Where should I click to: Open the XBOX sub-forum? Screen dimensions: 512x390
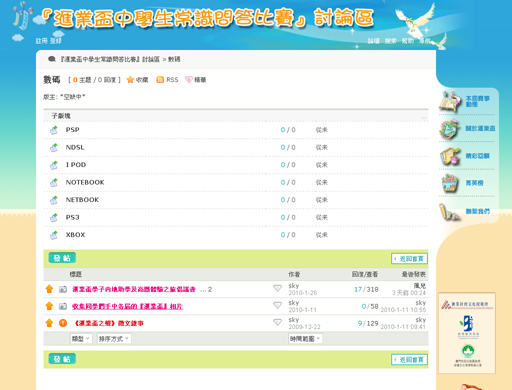[75, 235]
